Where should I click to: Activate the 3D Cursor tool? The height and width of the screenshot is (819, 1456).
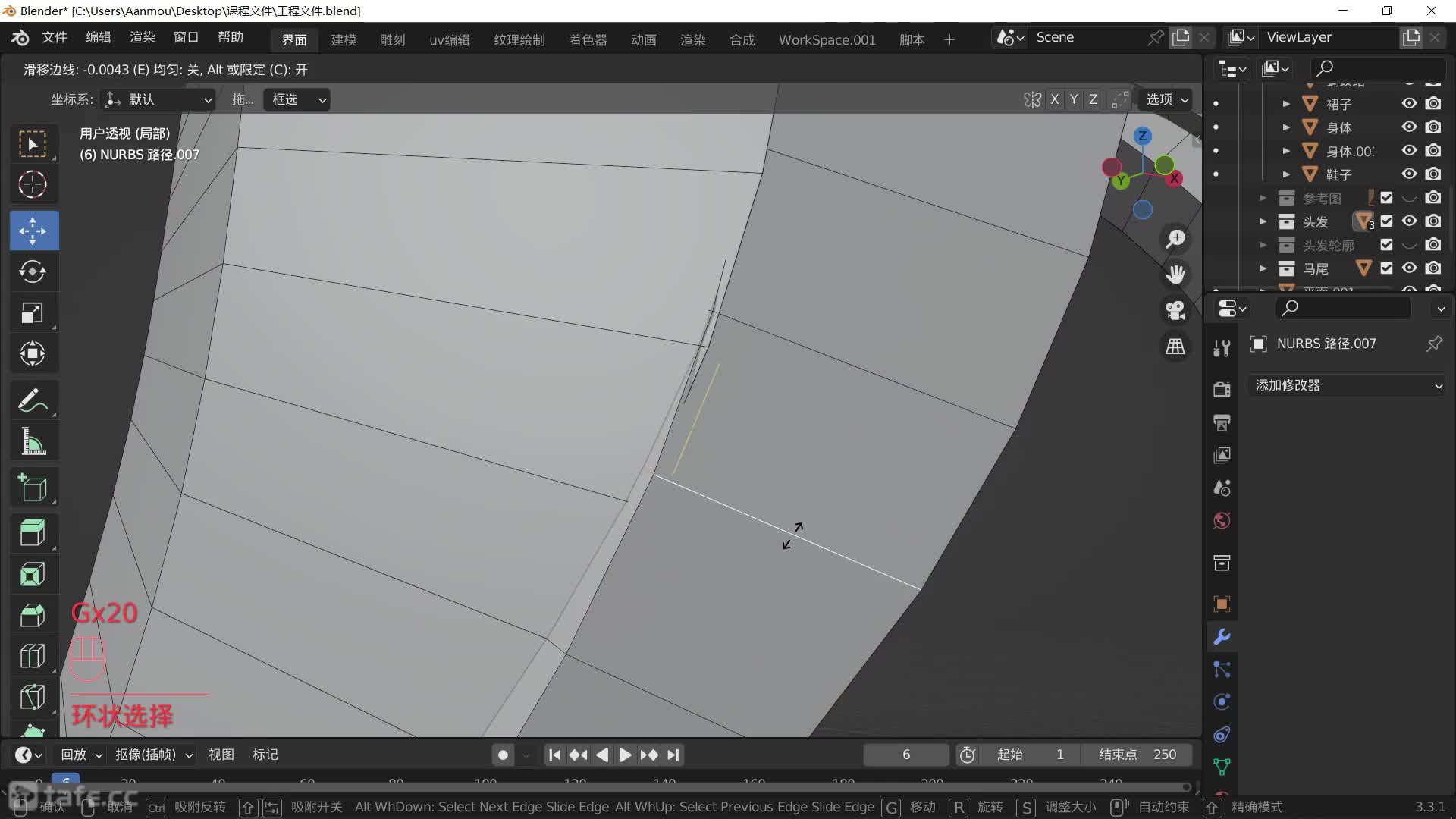(33, 184)
